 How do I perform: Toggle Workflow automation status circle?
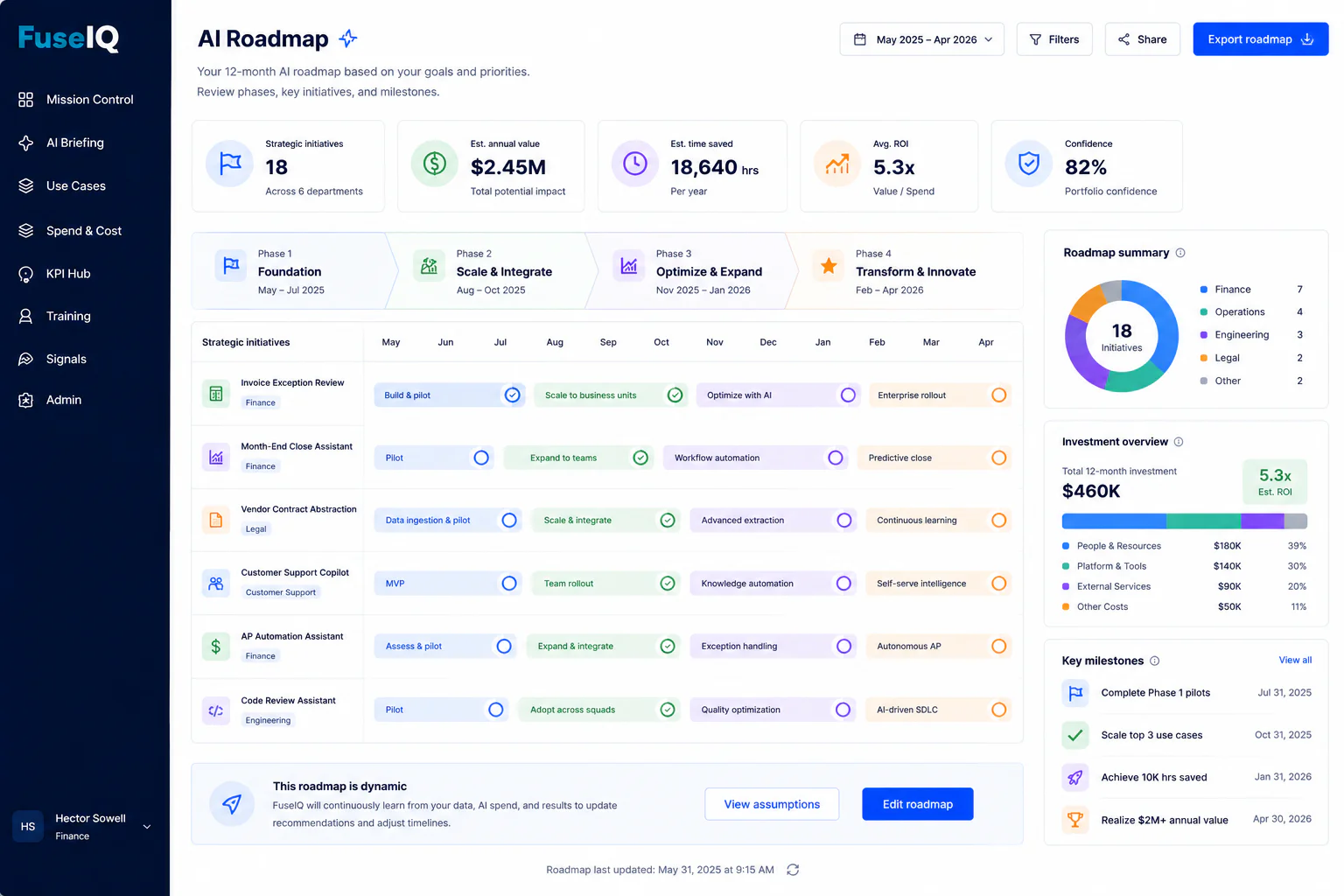[x=836, y=458]
